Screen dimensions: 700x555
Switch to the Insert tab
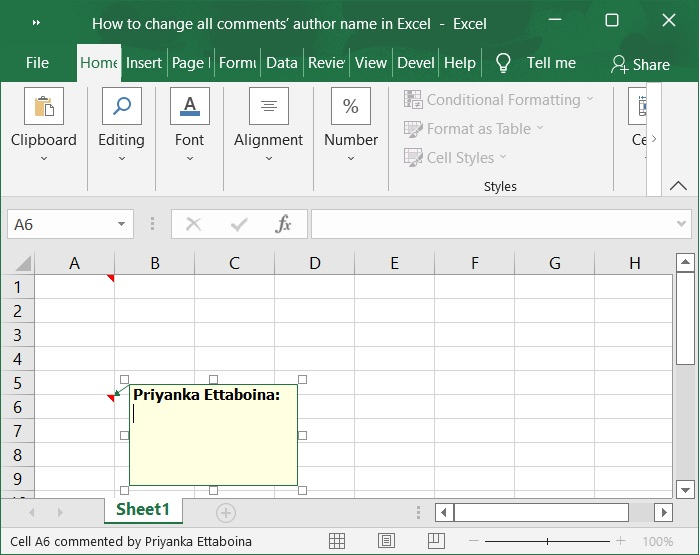click(x=144, y=62)
